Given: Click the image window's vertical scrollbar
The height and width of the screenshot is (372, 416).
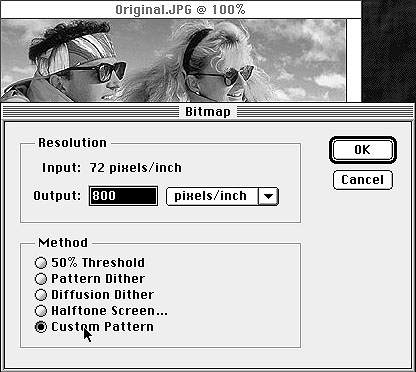Looking at the screenshot, I should click(353, 60).
